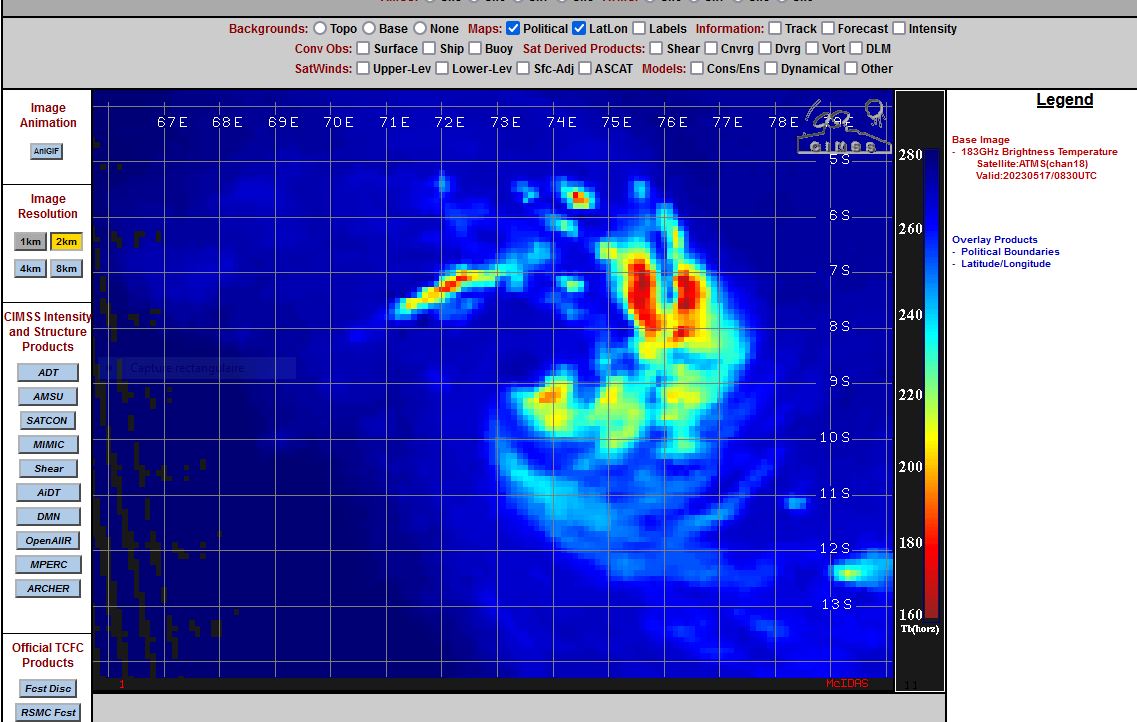The image size is (1137, 722).
Task: Open the ARCHER product
Action: pyautogui.click(x=48, y=589)
